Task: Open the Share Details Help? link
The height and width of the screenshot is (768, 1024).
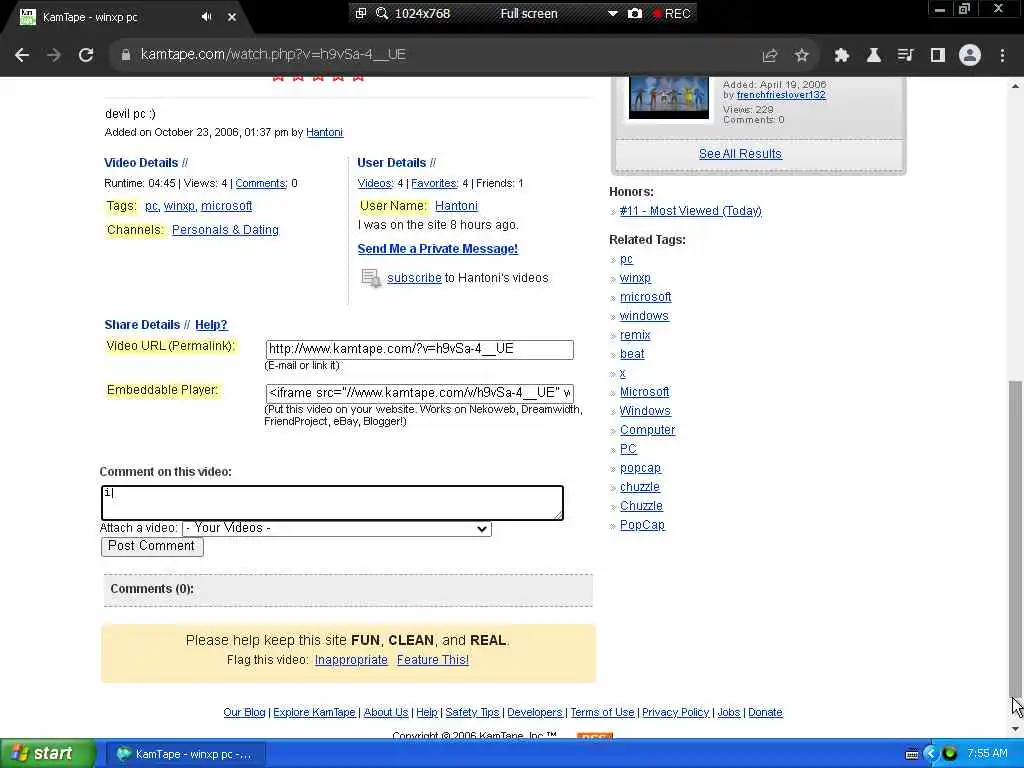Action: click(211, 325)
